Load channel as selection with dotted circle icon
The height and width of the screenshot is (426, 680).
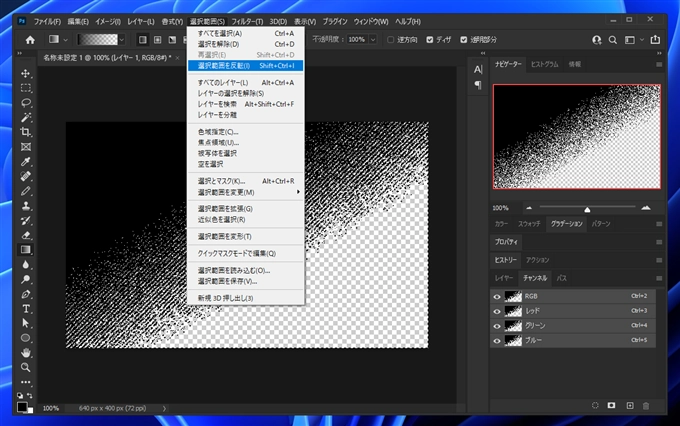click(594, 405)
